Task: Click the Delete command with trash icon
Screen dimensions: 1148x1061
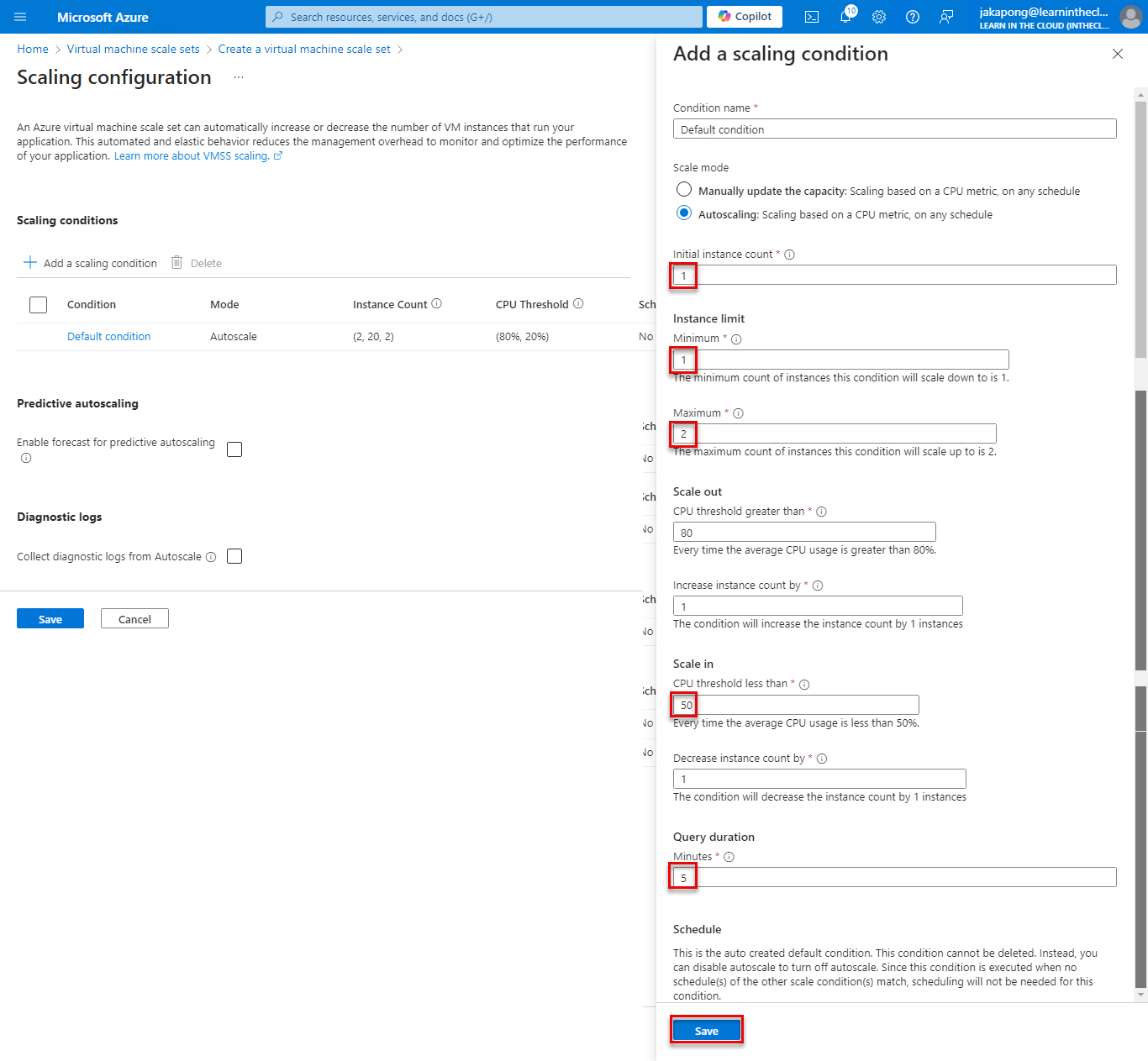Action: click(x=197, y=263)
